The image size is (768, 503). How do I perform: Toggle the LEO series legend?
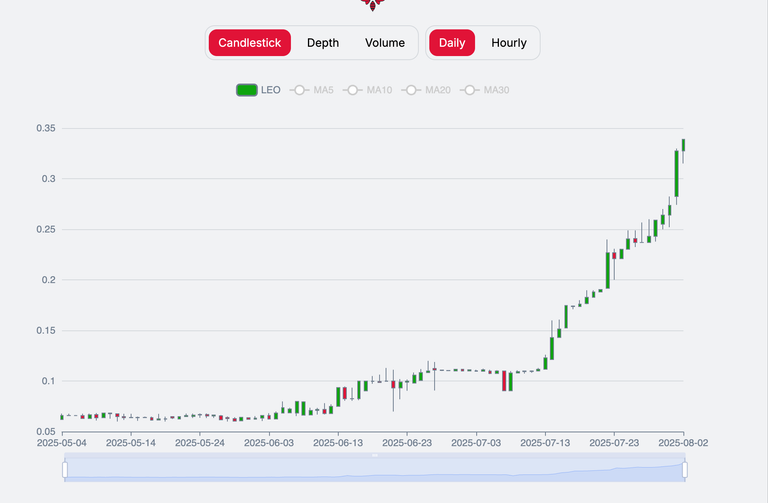tap(258, 90)
